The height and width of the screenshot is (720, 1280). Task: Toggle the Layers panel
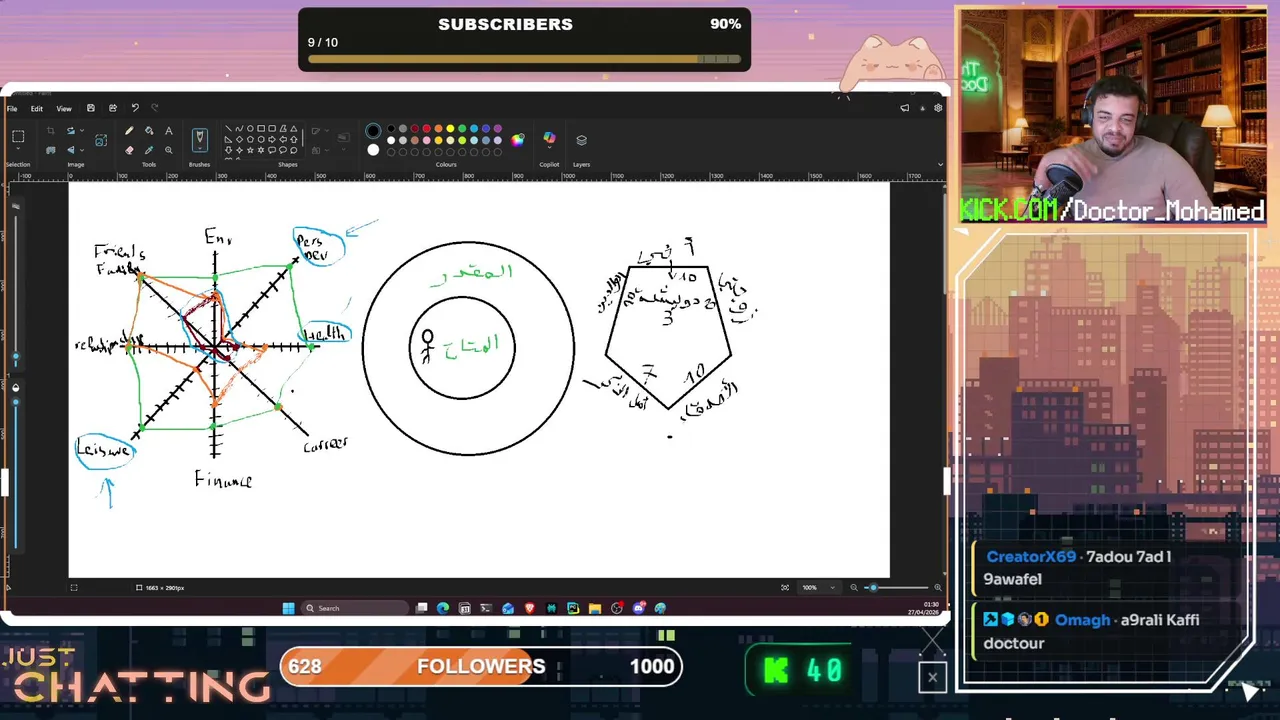pyautogui.click(x=581, y=140)
